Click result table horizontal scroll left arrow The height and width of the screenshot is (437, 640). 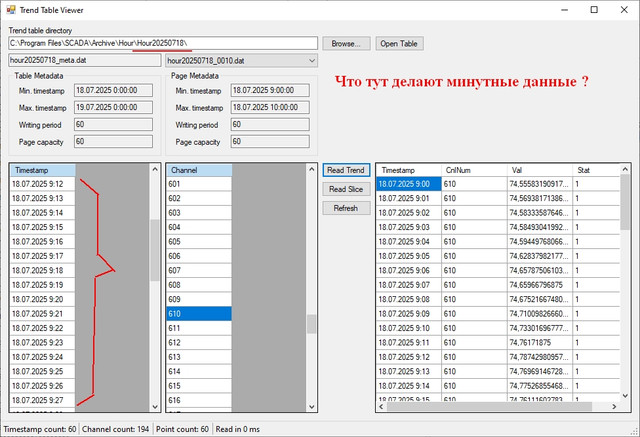pos(381,406)
